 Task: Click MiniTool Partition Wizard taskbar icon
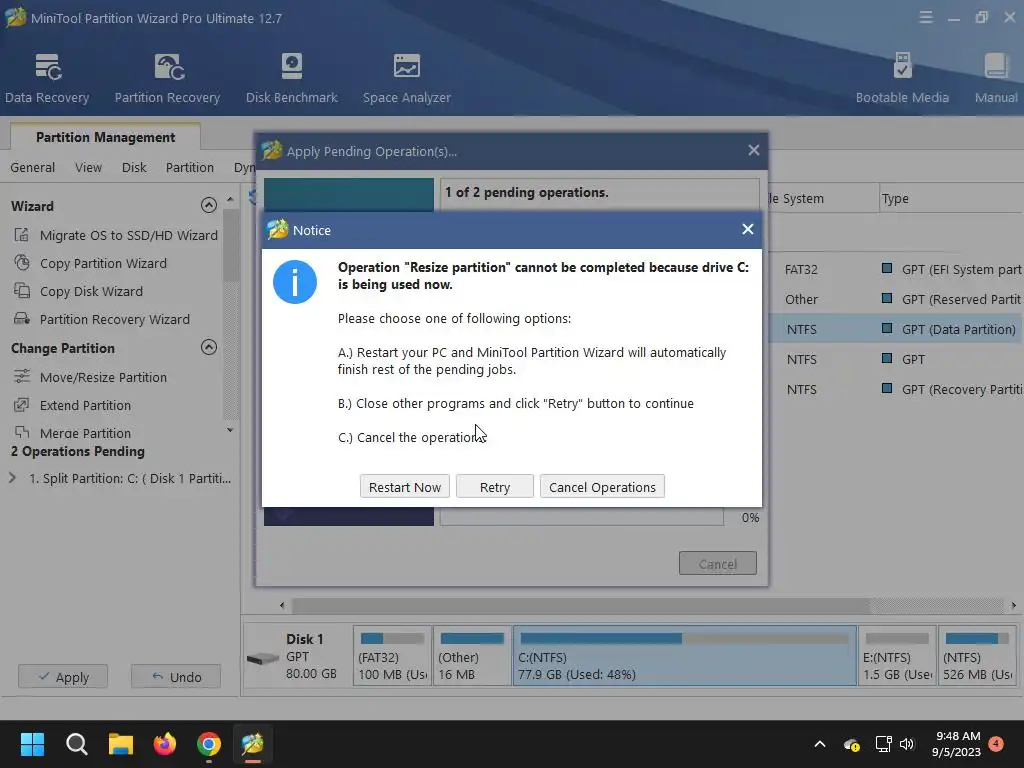[x=252, y=744]
